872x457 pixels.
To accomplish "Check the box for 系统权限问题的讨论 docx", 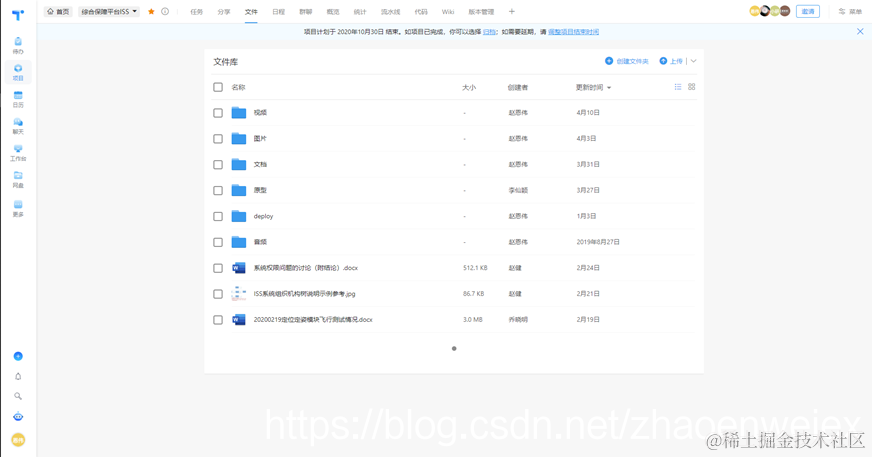I will [x=218, y=268].
